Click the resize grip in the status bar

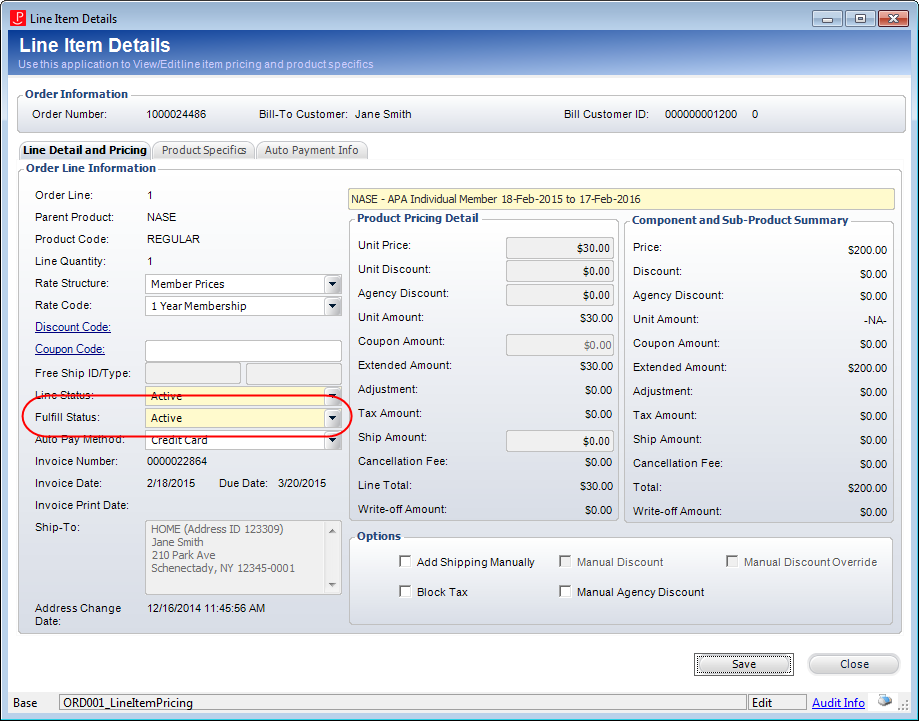click(x=904, y=706)
